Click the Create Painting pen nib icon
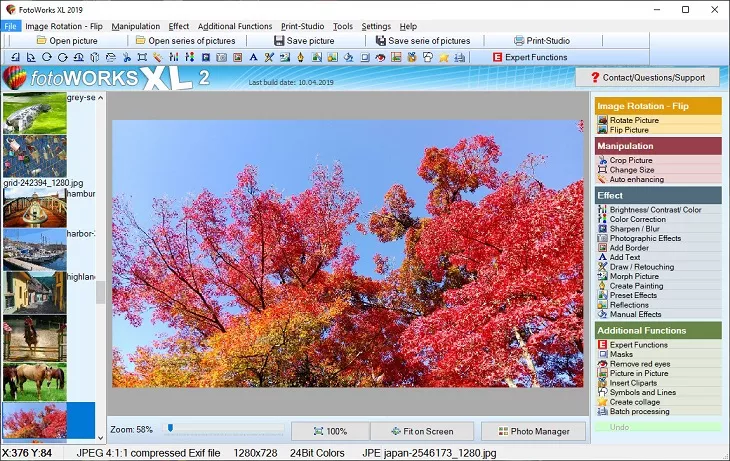730x461 pixels. tap(301, 57)
